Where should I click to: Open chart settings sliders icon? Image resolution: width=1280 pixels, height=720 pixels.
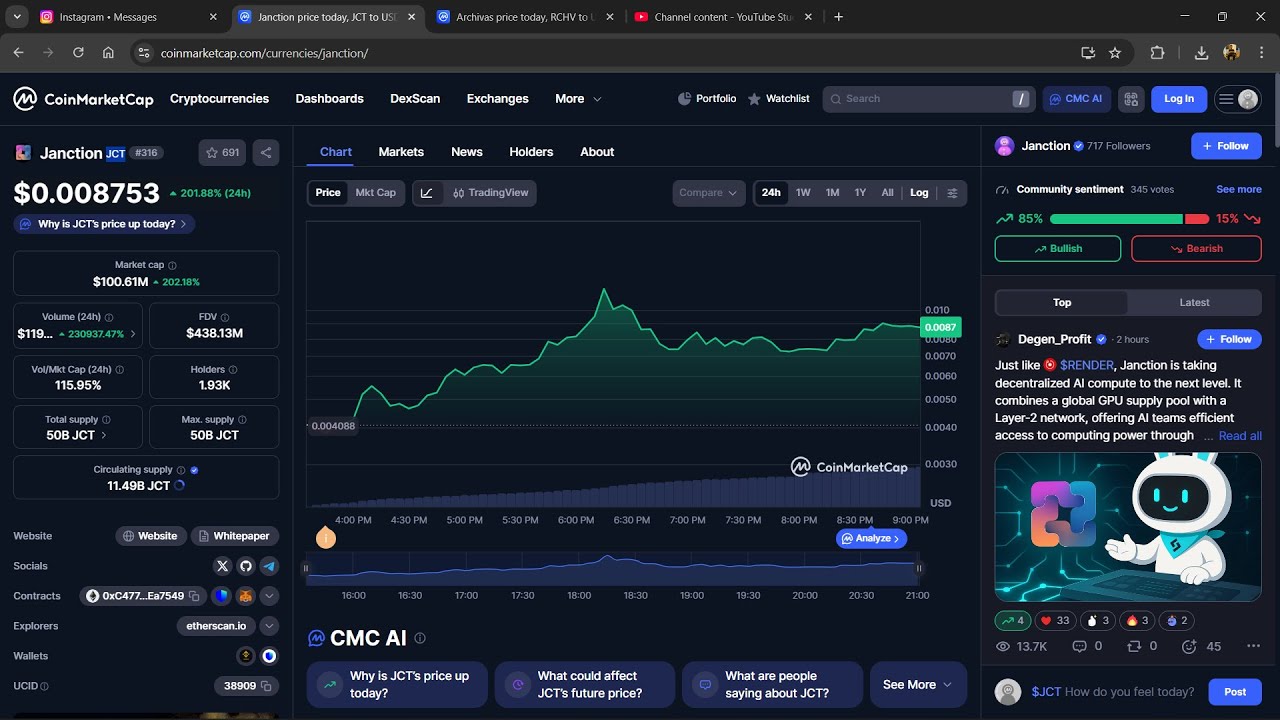click(x=952, y=193)
